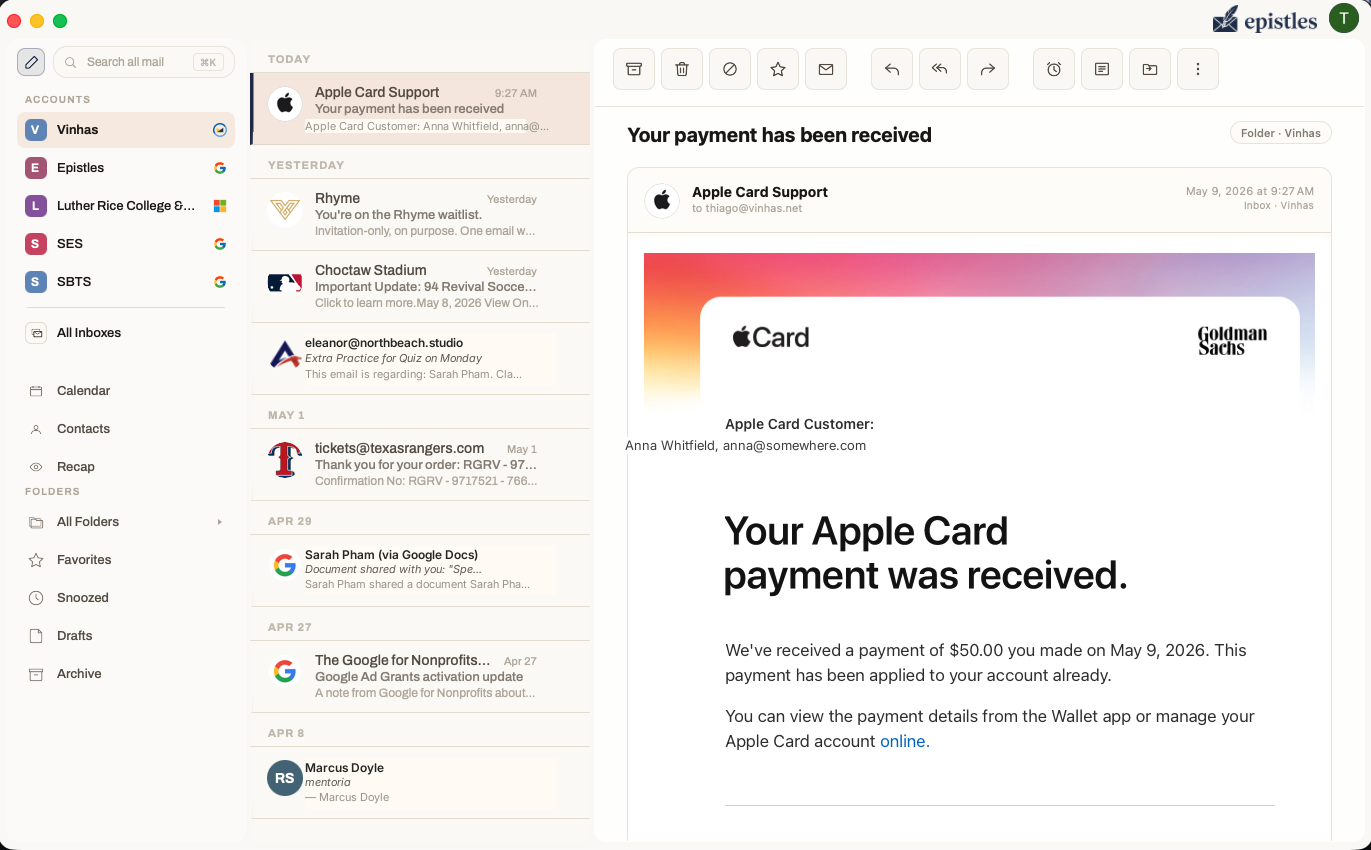Click the profile avatar labeled T
1371x850 pixels.
[x=1343, y=18]
